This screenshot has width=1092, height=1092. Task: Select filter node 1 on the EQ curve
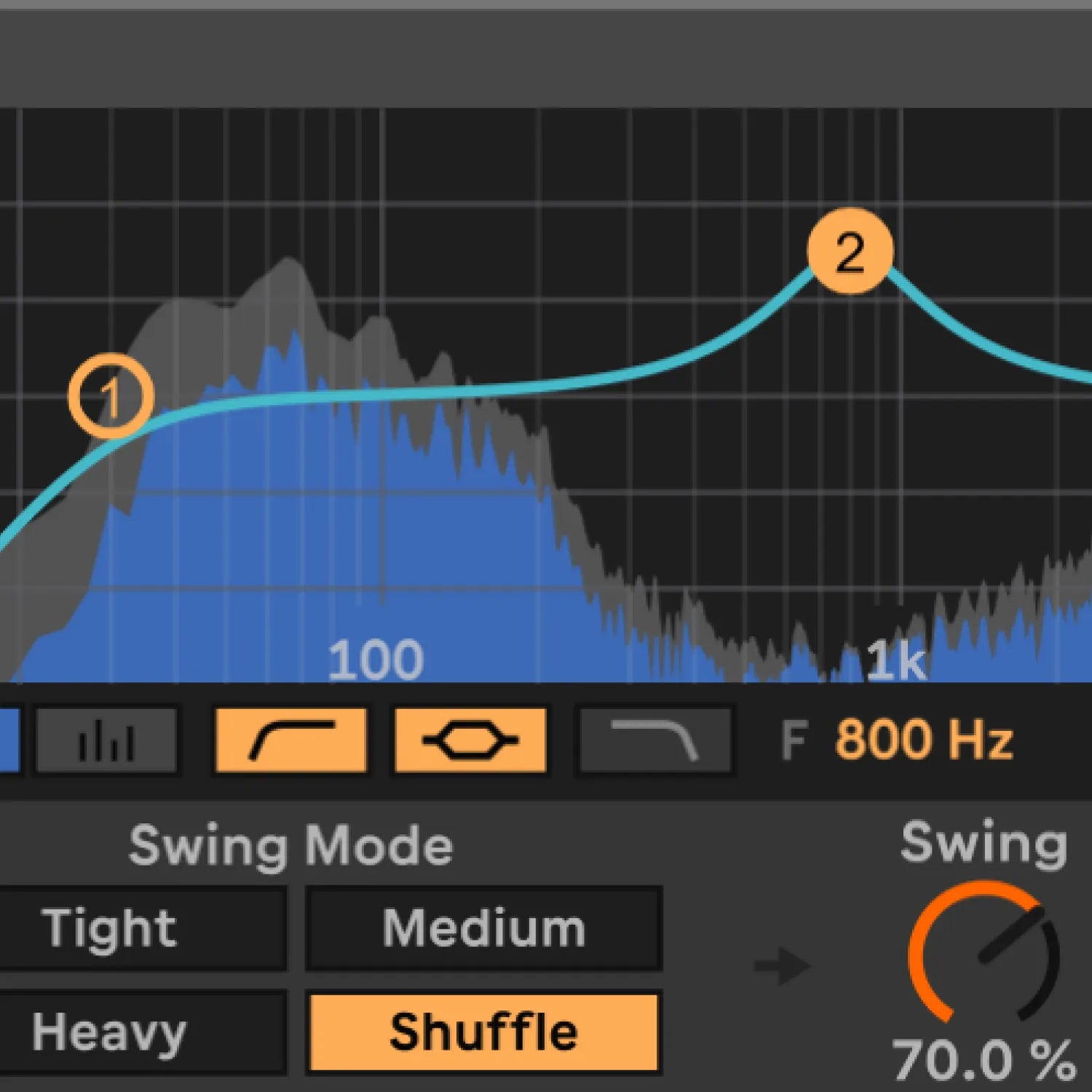pyautogui.click(x=111, y=396)
